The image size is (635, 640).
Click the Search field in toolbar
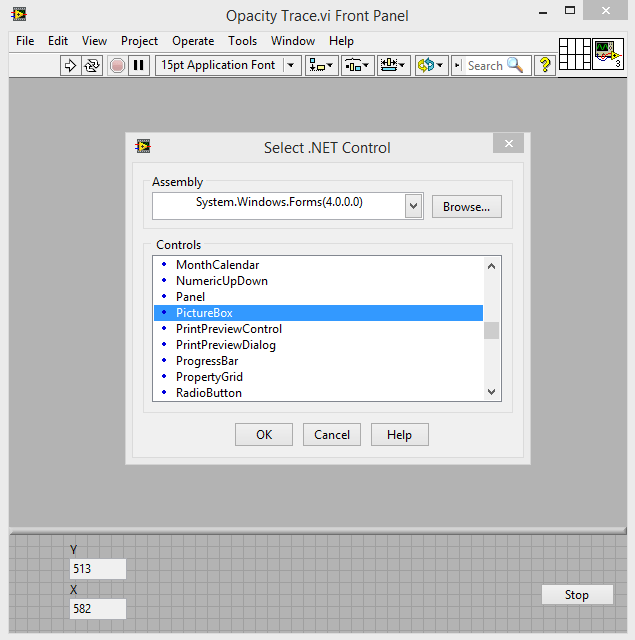[486, 66]
